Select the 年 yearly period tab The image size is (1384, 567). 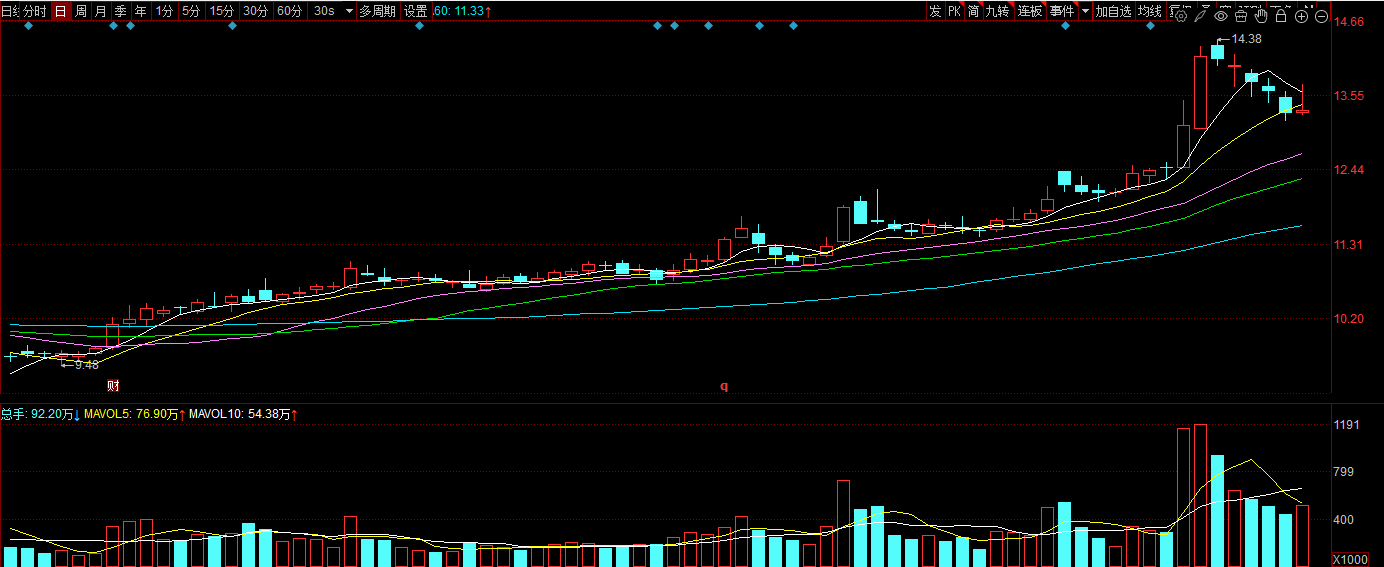pos(140,11)
